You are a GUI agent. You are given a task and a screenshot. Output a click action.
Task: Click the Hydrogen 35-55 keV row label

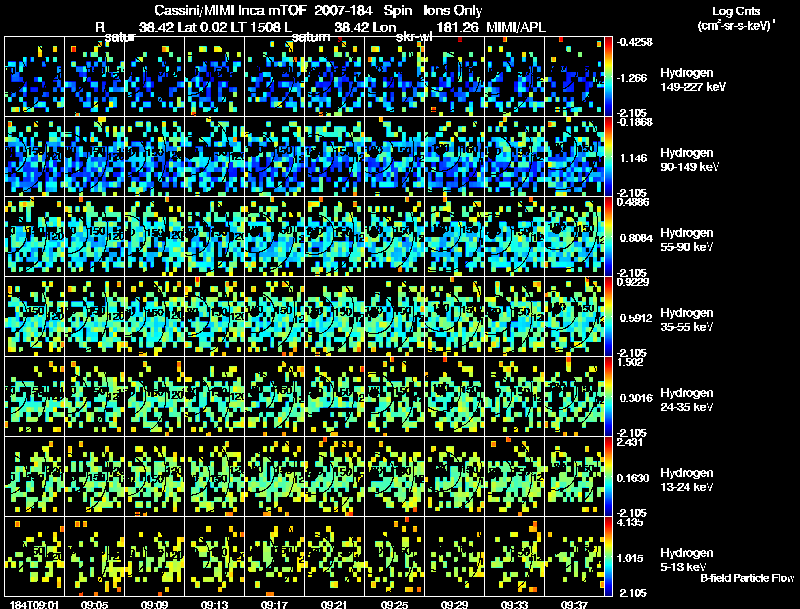[687, 320]
